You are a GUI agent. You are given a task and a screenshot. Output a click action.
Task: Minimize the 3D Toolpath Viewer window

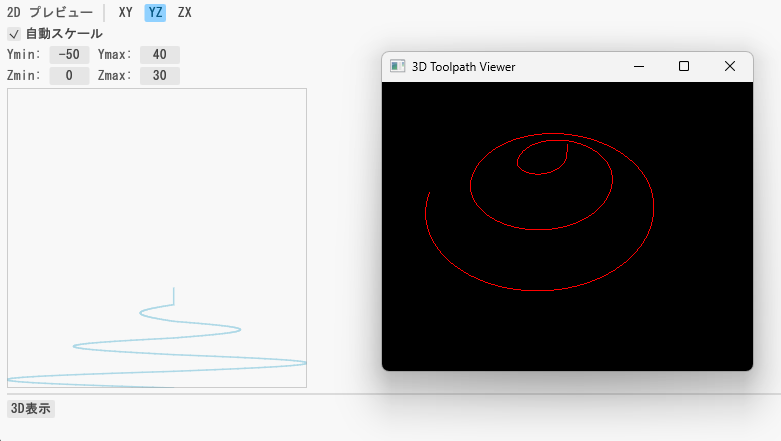click(638, 66)
